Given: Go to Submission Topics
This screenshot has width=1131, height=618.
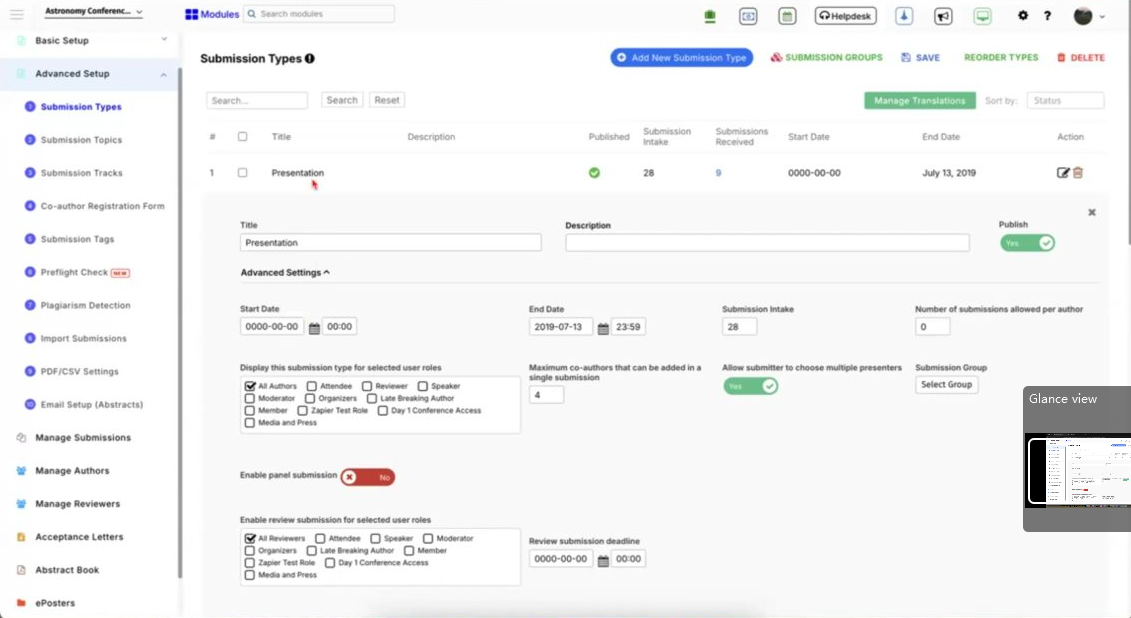Looking at the screenshot, I should point(81,140).
